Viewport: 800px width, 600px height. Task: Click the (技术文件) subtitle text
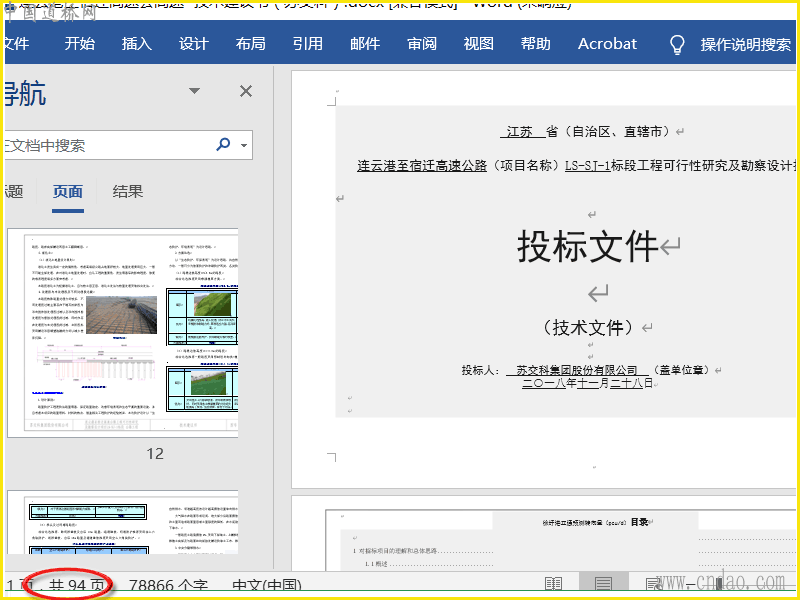pos(588,328)
